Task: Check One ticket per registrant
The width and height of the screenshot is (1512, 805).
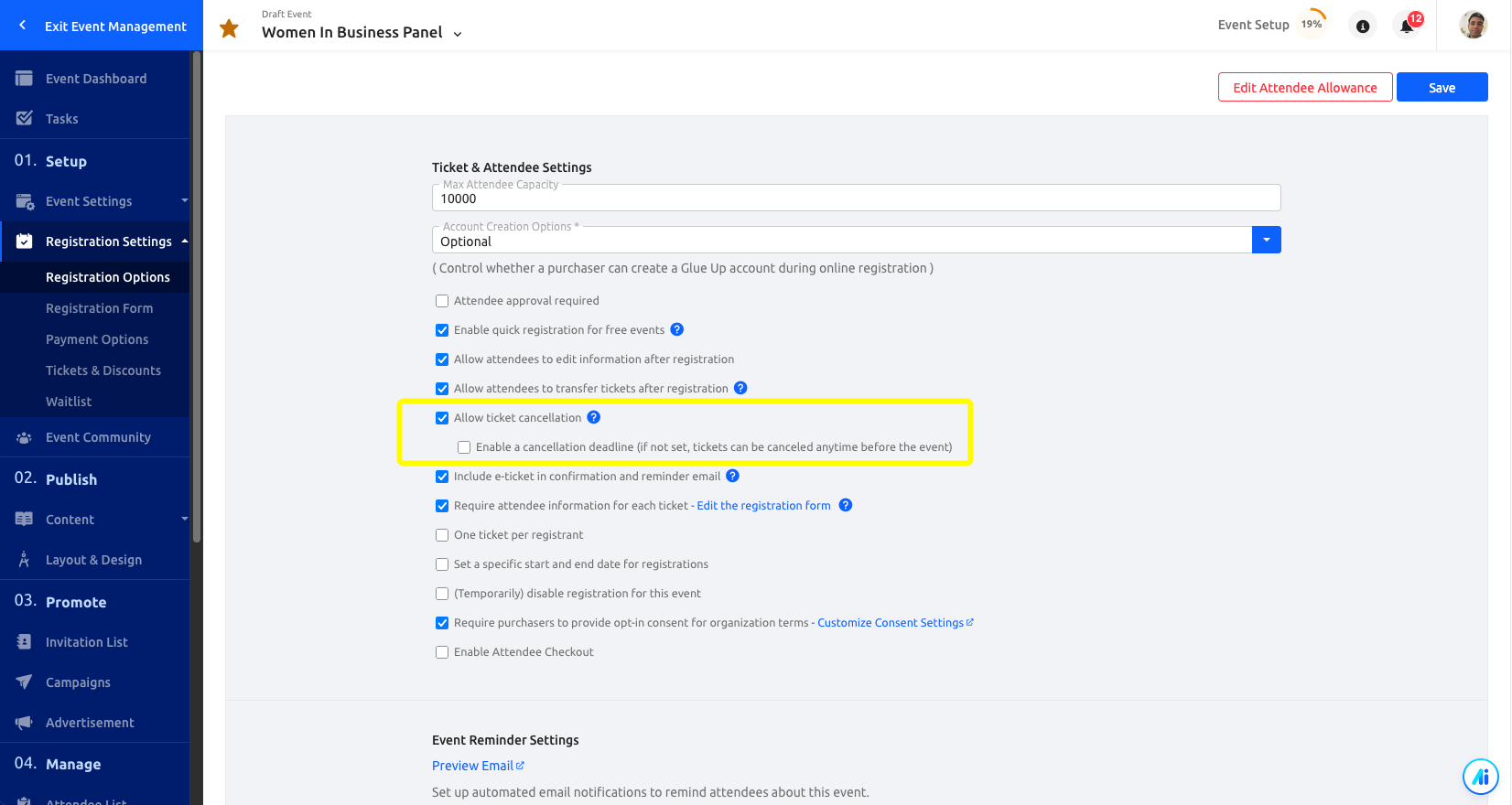Action: [442, 535]
